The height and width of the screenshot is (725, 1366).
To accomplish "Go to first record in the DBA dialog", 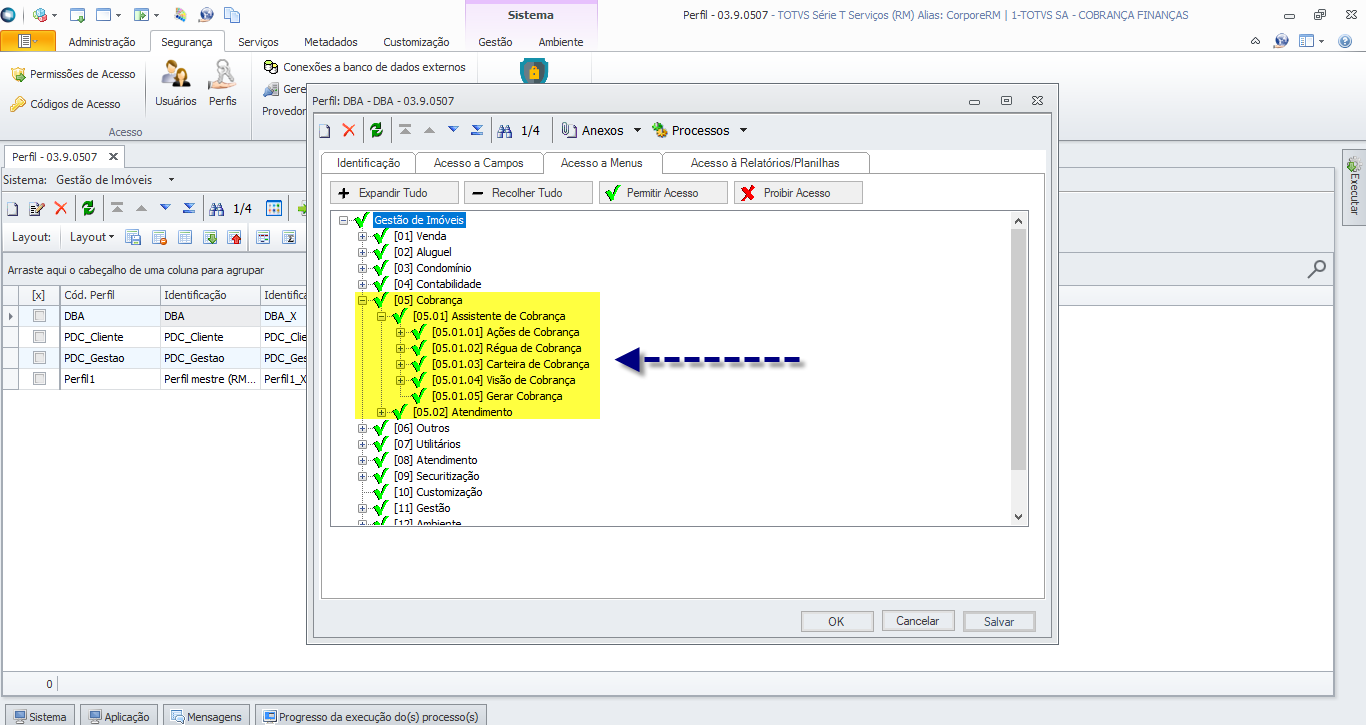I will tap(405, 130).
